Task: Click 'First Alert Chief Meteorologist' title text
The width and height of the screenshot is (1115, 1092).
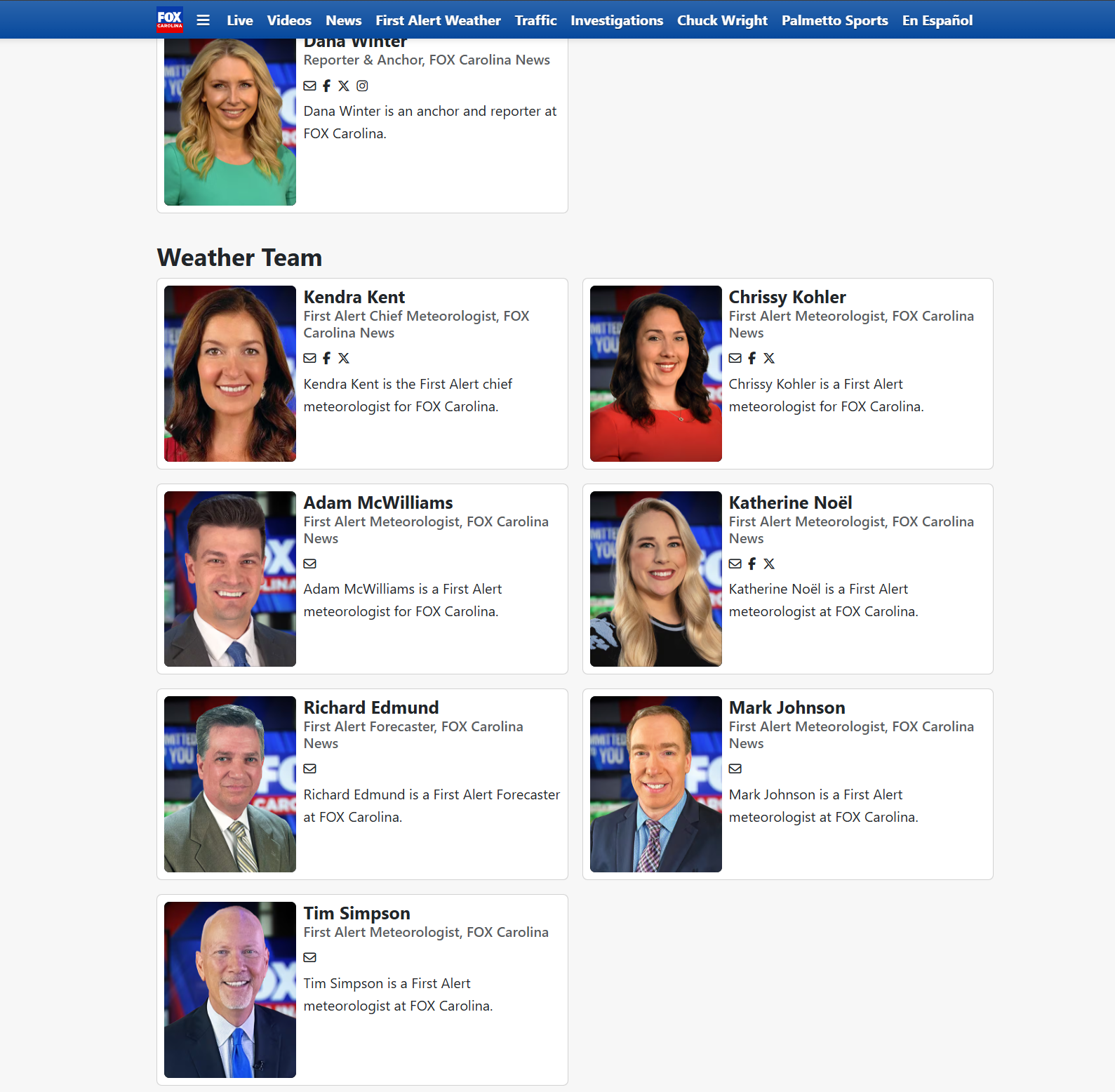Action: point(400,316)
